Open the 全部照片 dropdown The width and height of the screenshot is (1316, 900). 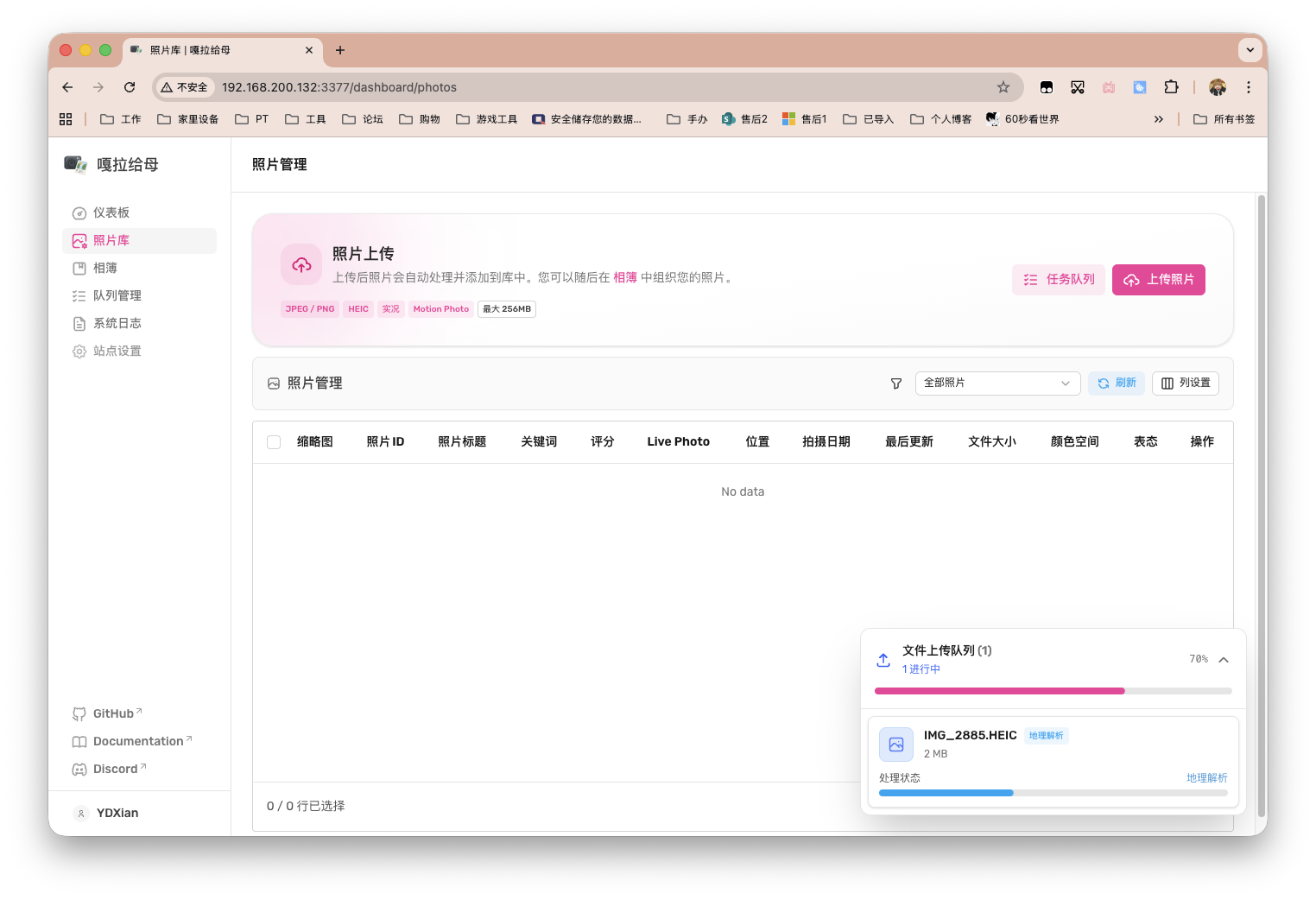point(997,383)
